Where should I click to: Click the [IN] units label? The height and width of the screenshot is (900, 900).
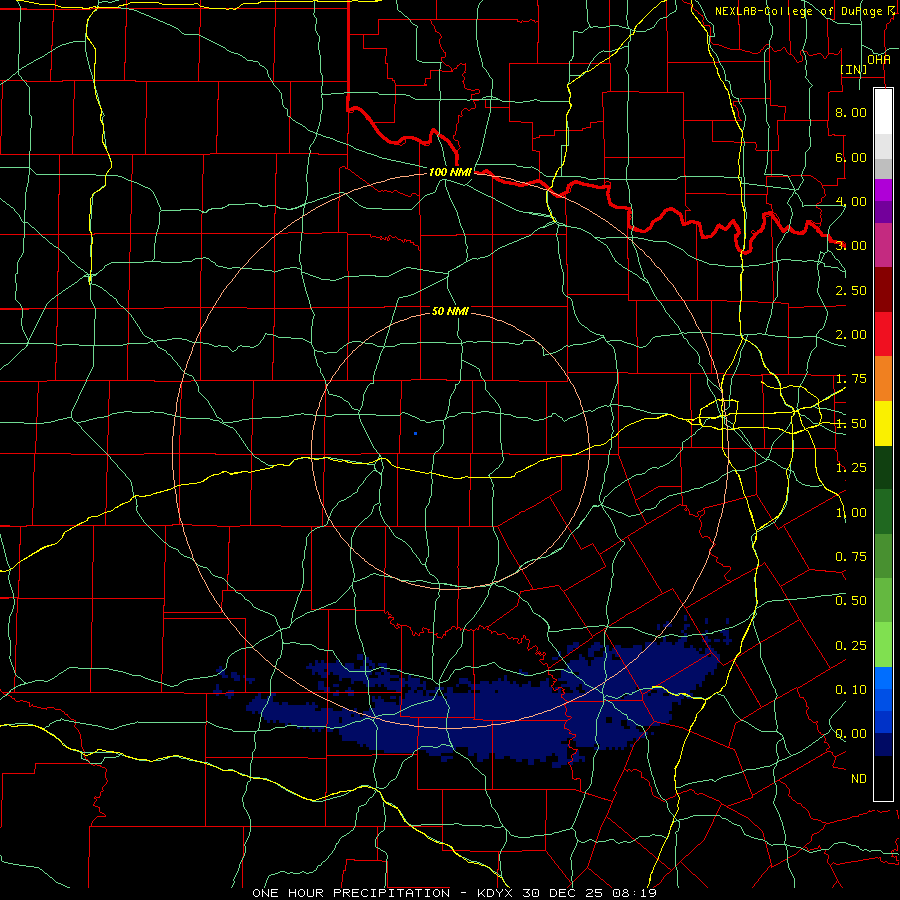click(x=854, y=69)
